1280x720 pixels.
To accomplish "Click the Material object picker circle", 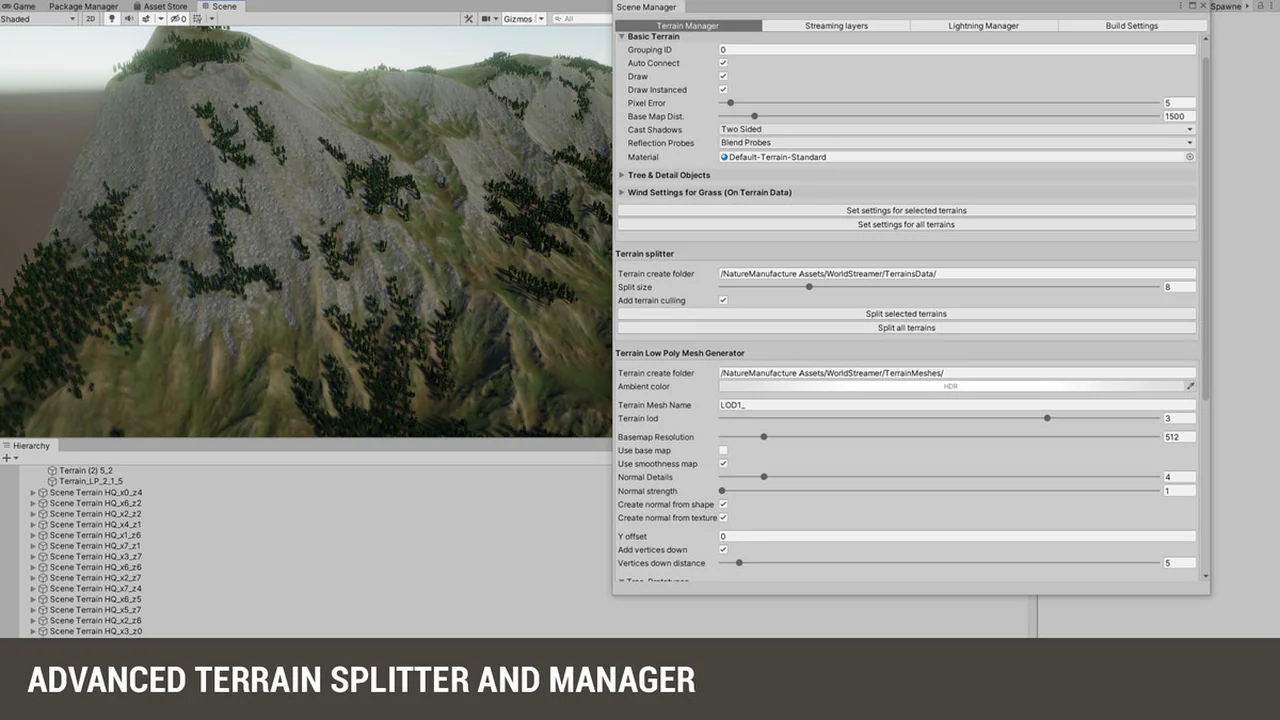I will pyautogui.click(x=1190, y=157).
